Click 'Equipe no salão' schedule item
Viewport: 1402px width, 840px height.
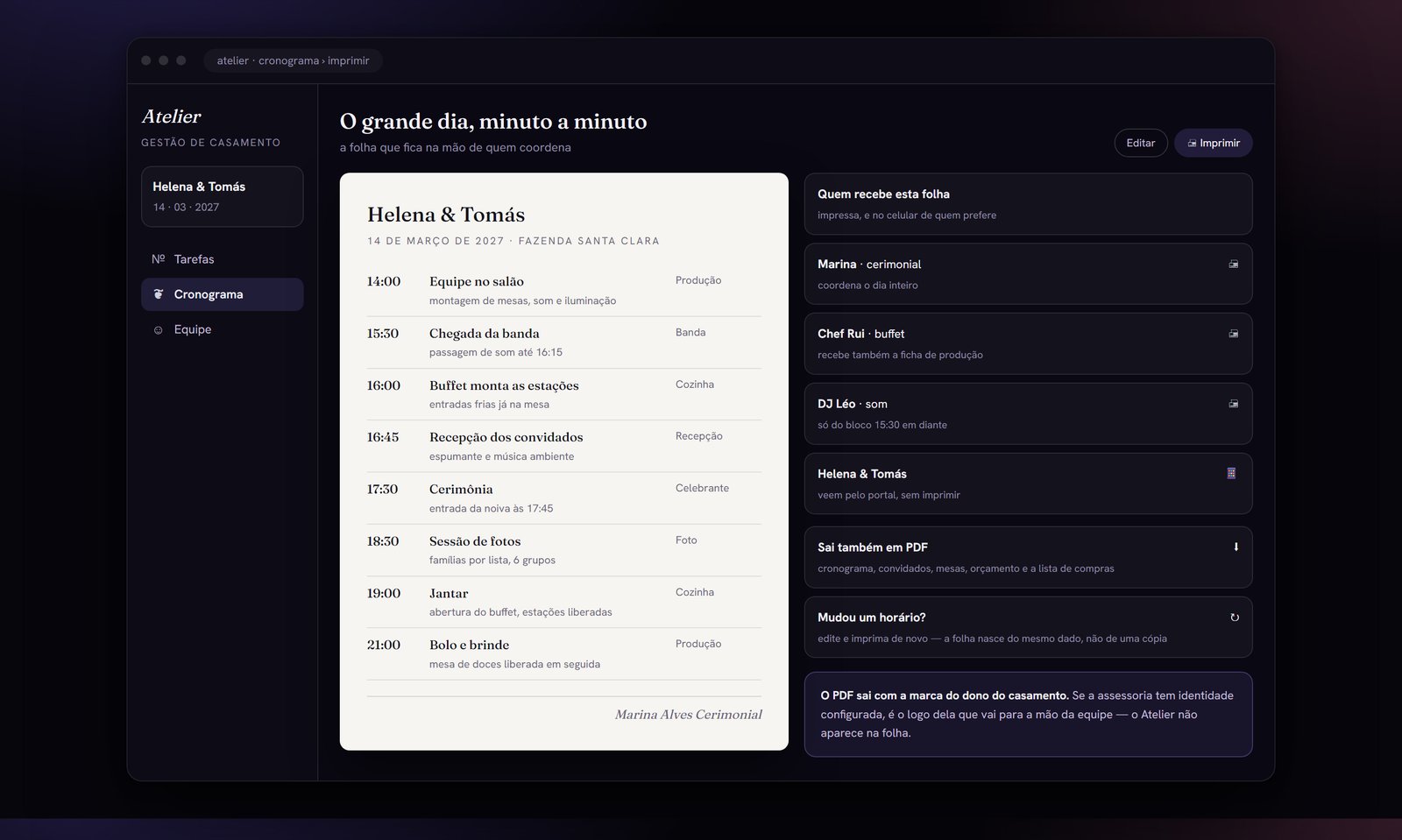(477, 281)
